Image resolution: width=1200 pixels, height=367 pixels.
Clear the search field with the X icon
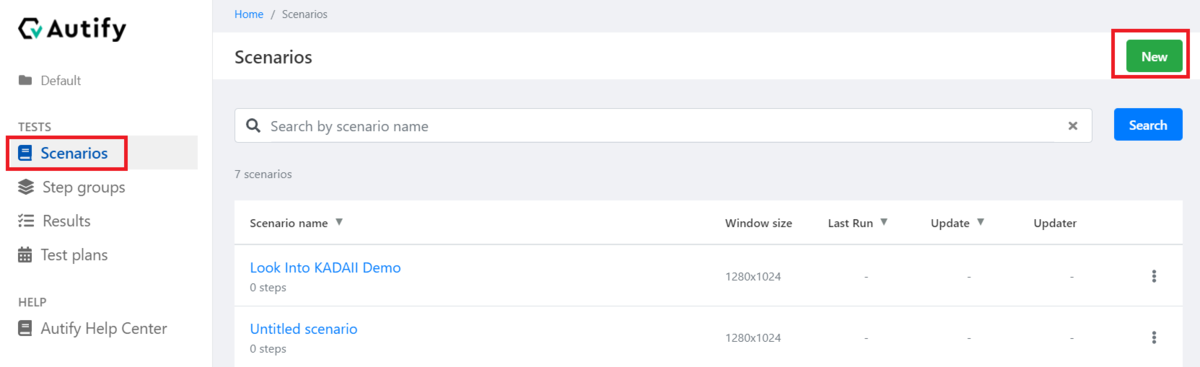coord(1073,126)
